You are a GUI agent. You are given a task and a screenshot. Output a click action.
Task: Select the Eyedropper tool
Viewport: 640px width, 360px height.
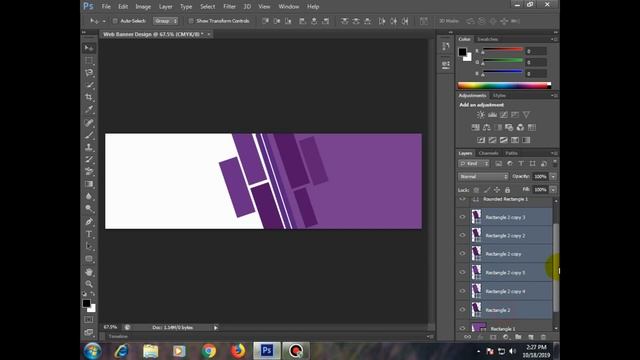[89, 109]
